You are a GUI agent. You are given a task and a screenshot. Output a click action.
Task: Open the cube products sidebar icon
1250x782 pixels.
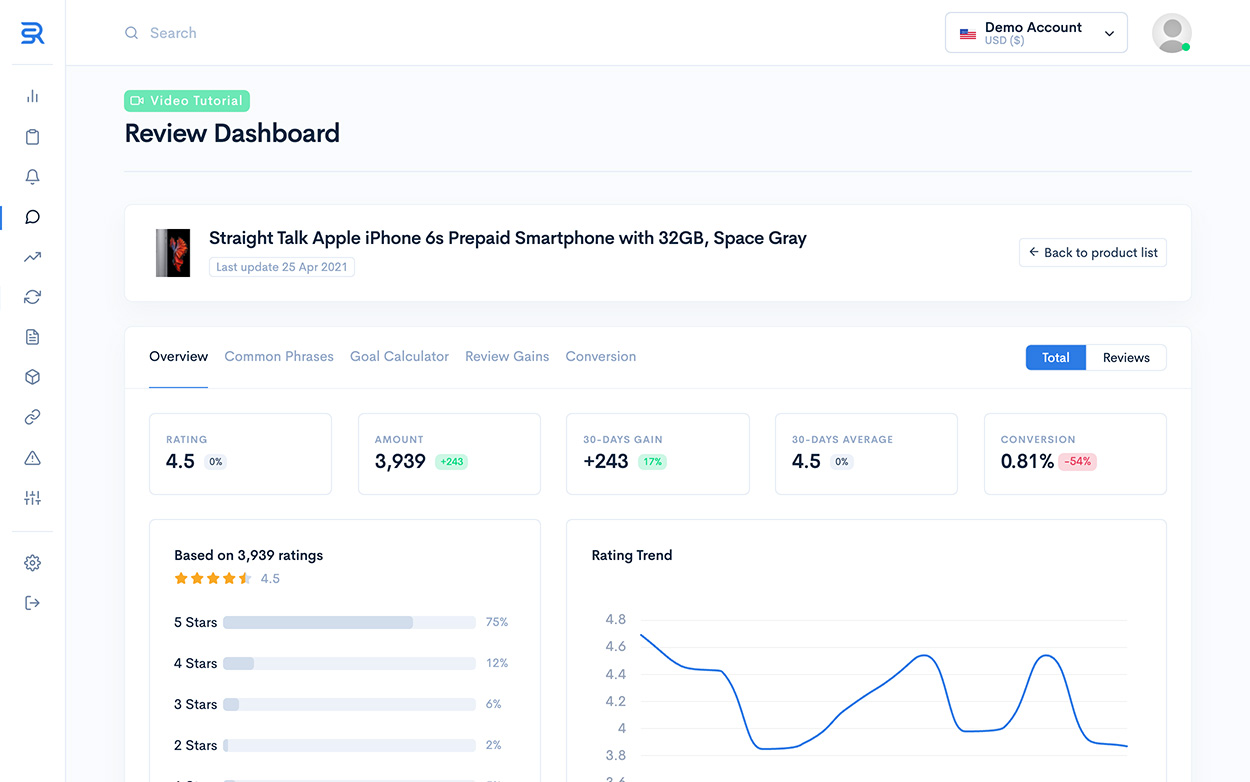point(33,377)
